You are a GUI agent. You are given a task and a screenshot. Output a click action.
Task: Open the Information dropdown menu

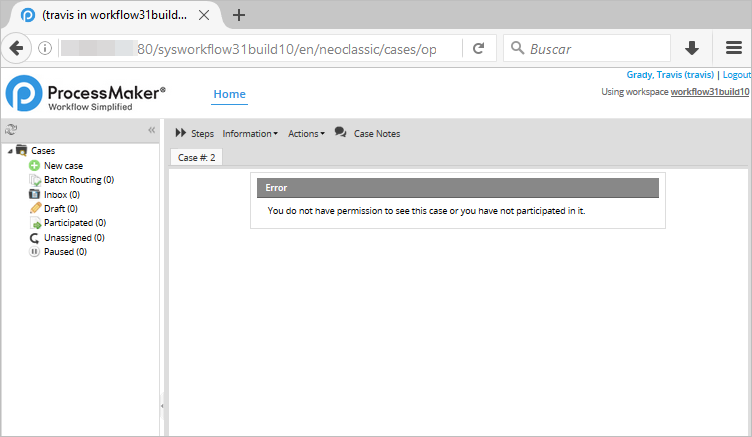(x=250, y=133)
